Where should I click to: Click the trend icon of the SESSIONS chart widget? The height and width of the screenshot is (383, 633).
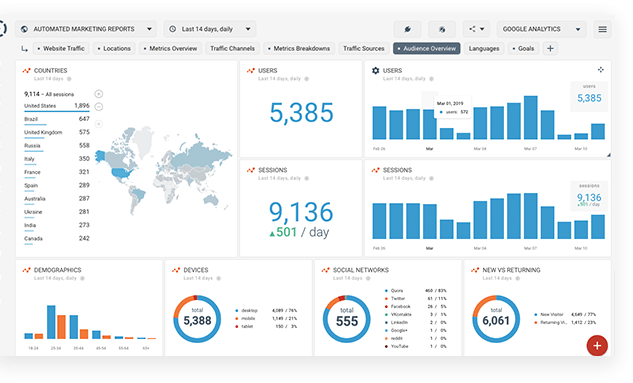375,170
